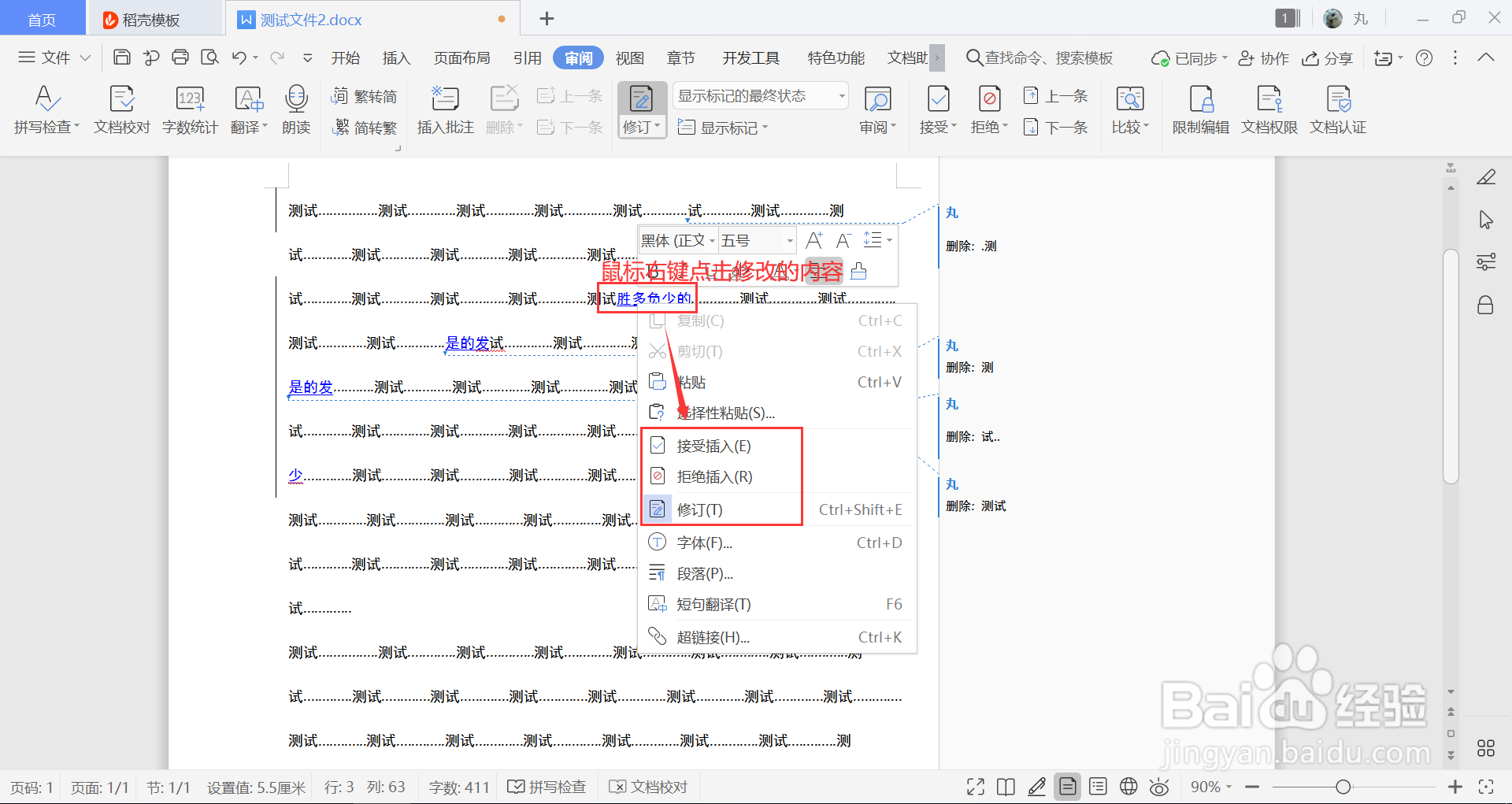Open 文件 file menu

click(x=54, y=57)
